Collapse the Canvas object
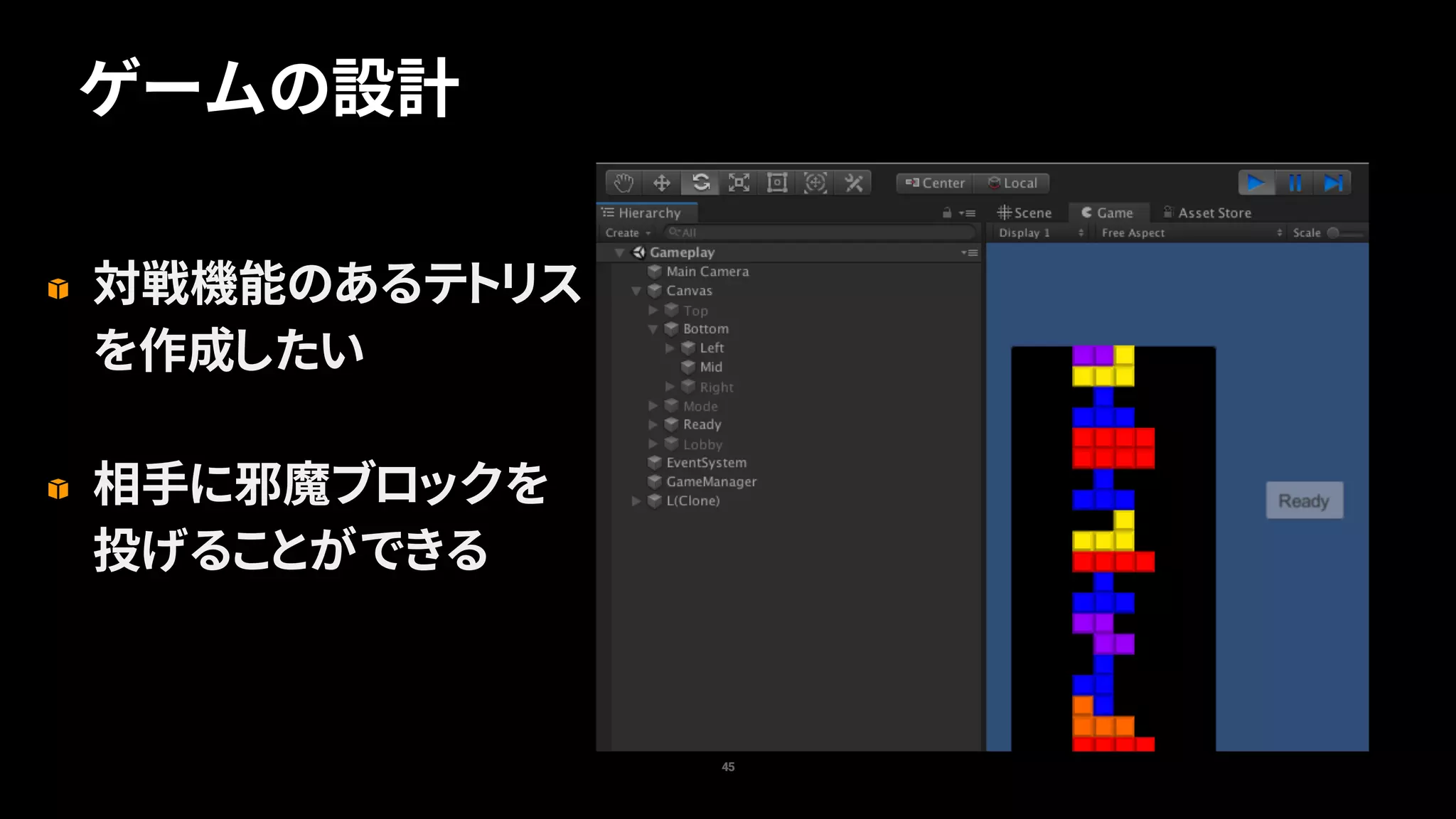Screen dimensions: 1456x819 (x=636, y=291)
